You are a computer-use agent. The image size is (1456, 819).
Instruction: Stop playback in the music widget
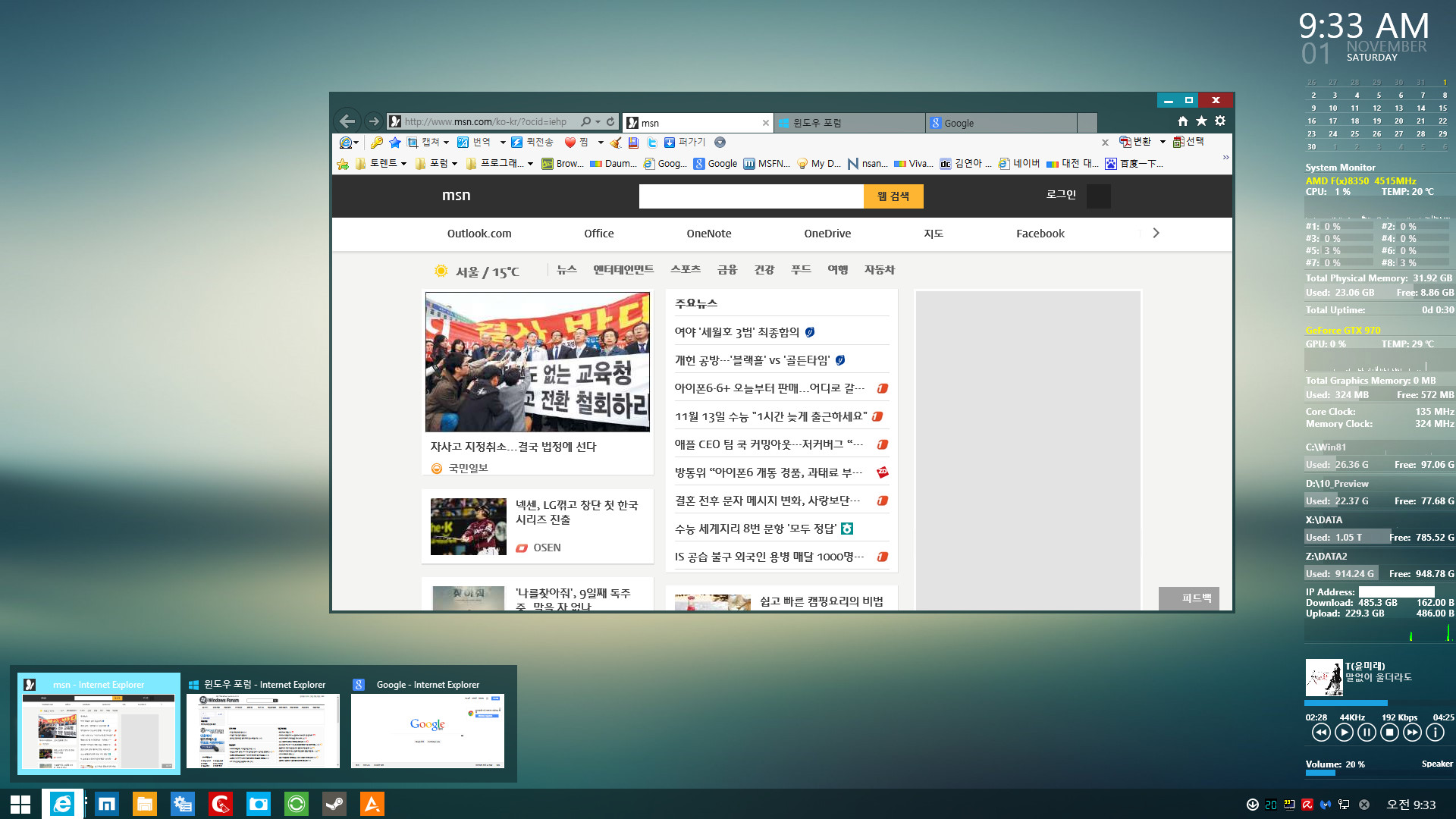pyautogui.click(x=1389, y=733)
